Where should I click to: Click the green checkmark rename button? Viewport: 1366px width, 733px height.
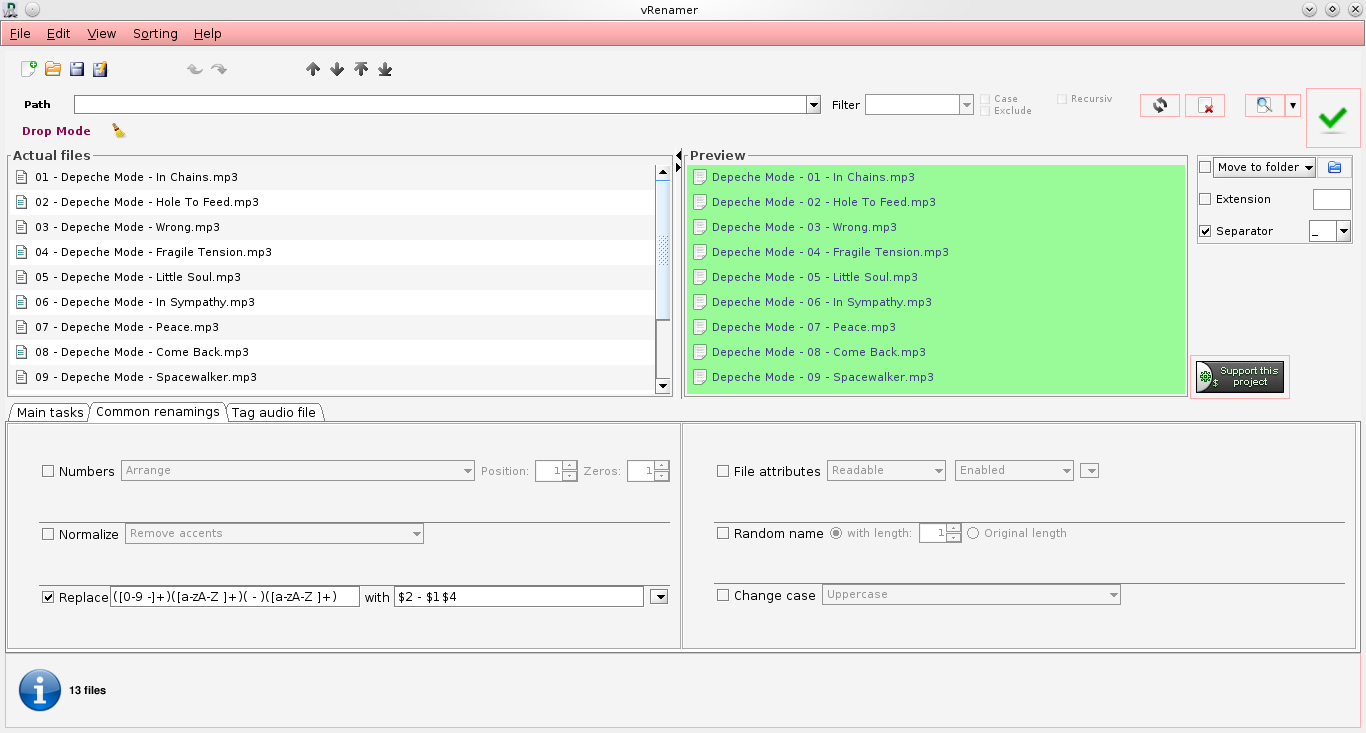[1332, 118]
